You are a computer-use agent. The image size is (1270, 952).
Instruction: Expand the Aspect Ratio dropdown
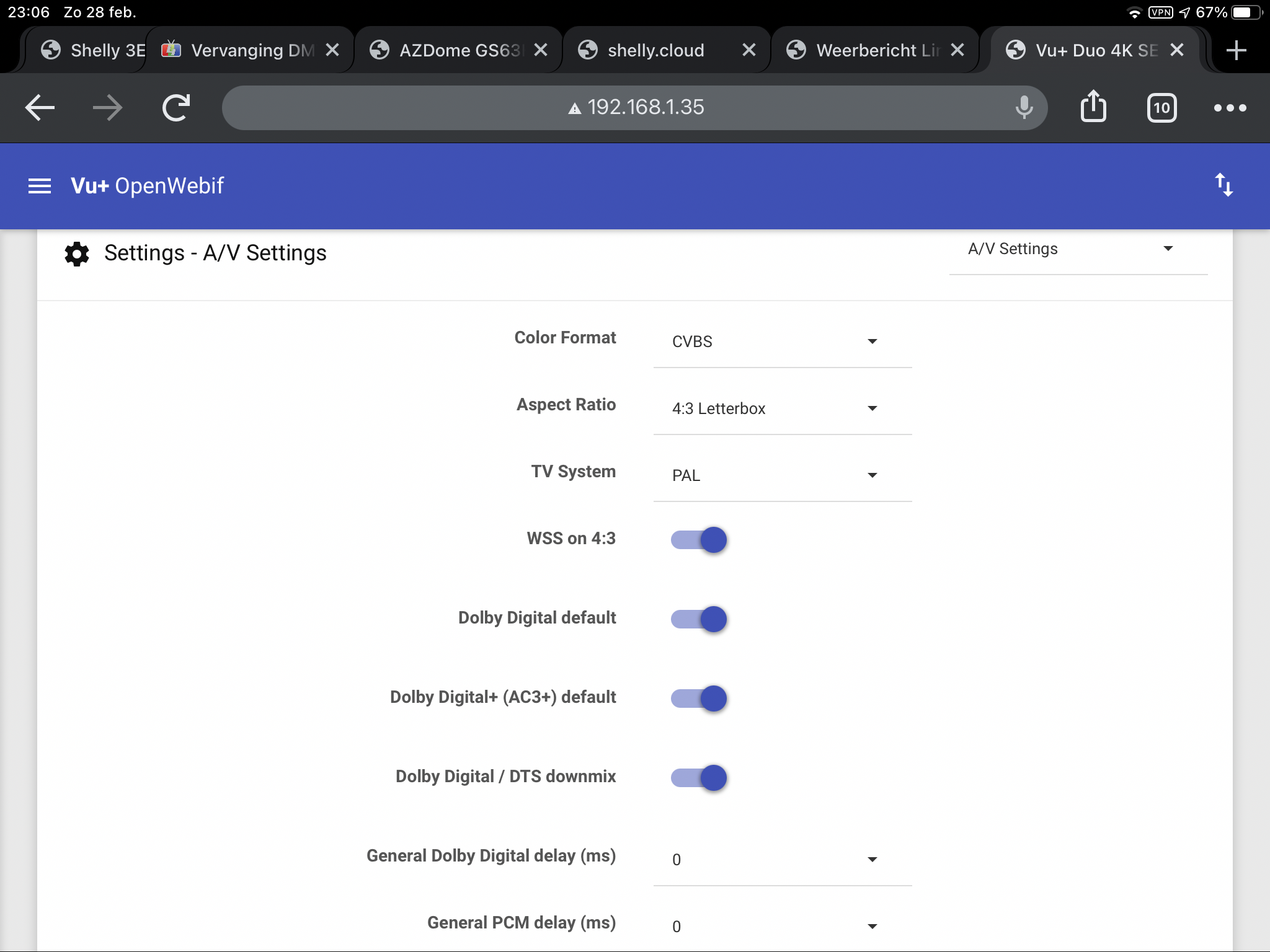tap(781, 408)
